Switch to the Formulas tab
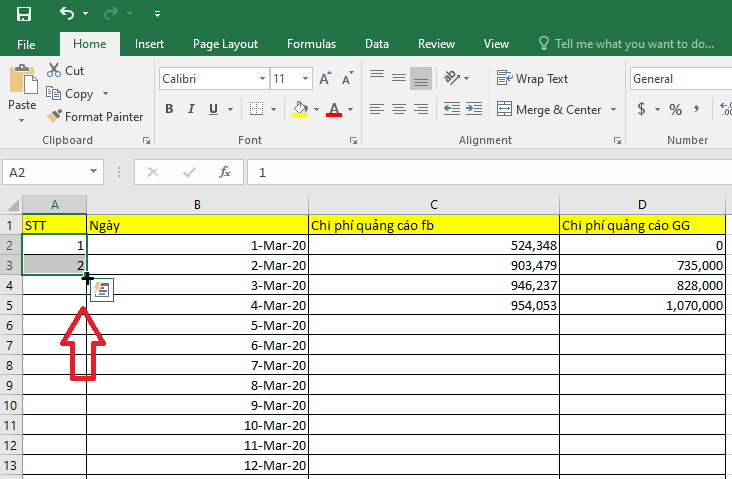 (311, 44)
